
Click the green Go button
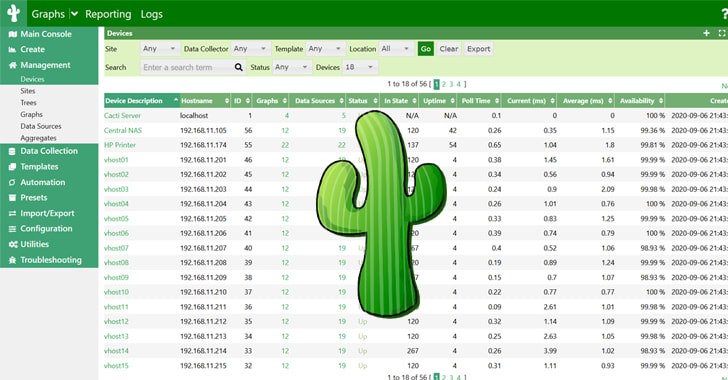pos(426,49)
